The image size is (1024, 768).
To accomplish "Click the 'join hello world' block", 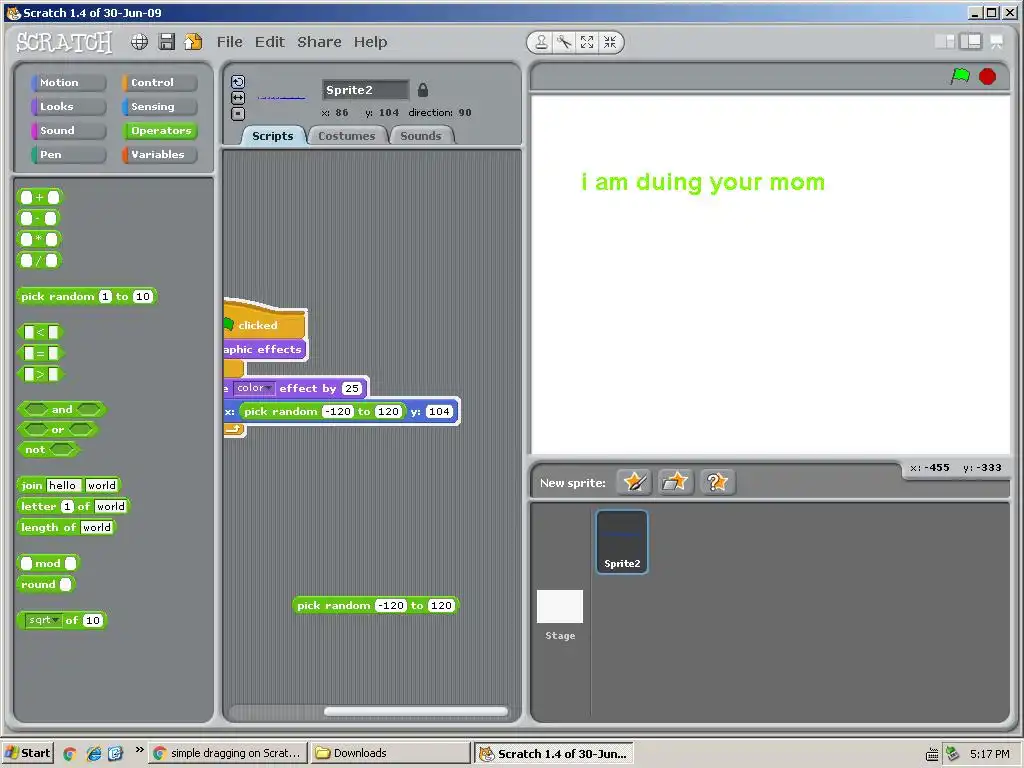I will pyautogui.click(x=69, y=485).
